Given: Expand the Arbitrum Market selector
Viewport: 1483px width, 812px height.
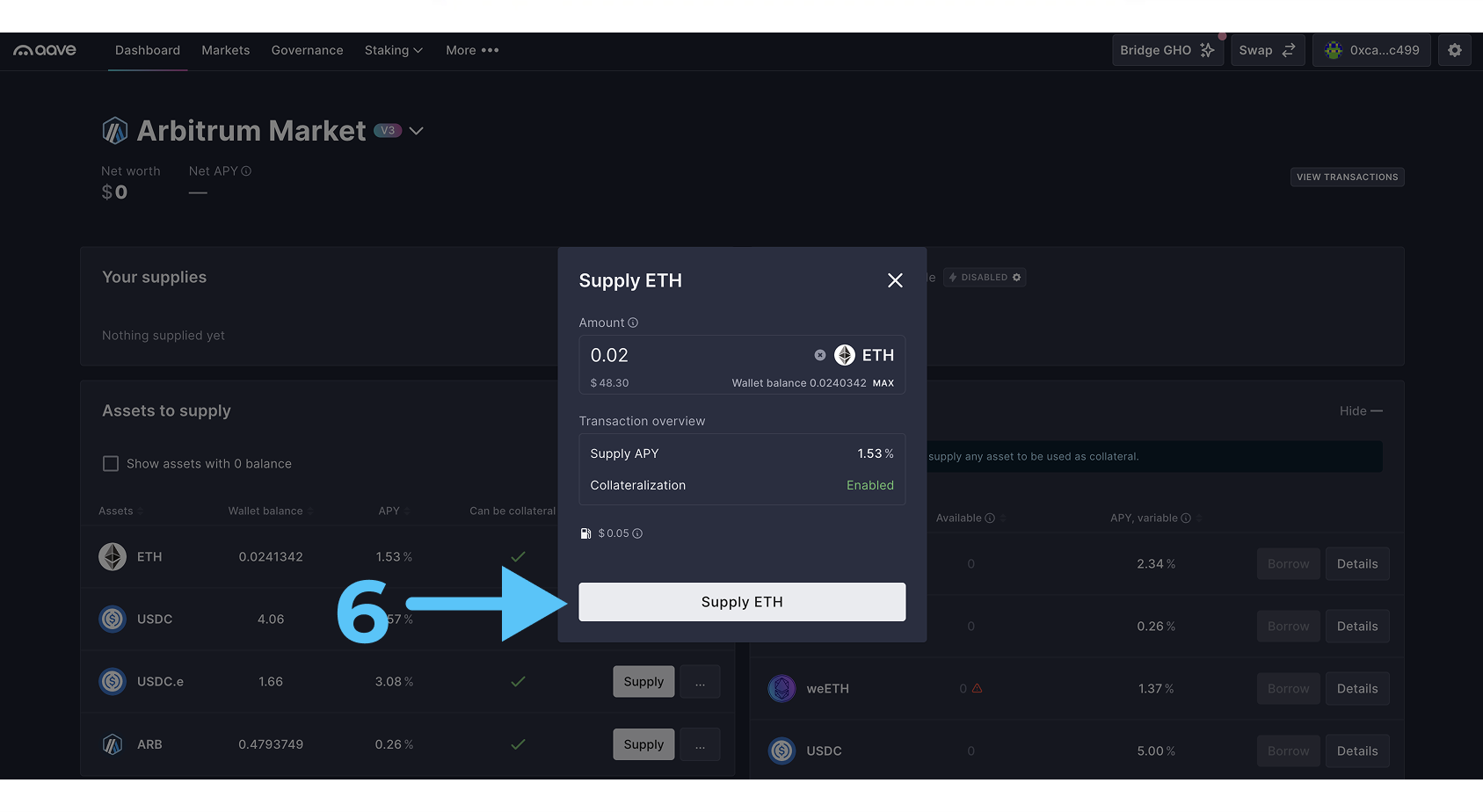Looking at the screenshot, I should (417, 131).
